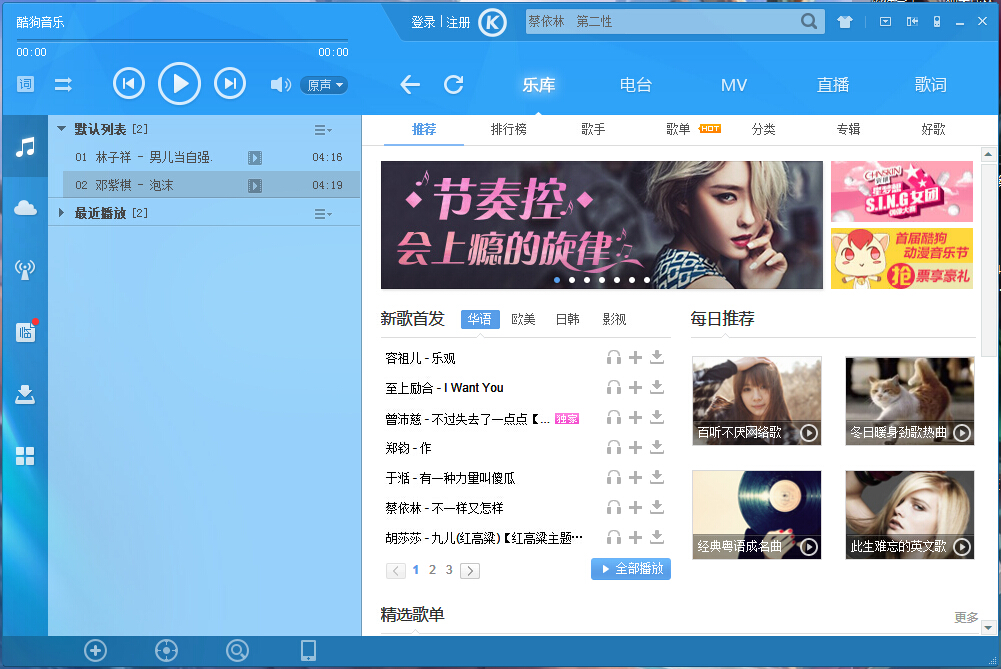The height and width of the screenshot is (669, 1001).
Task: Open the radio broadcast sidebar icon
Action: [26, 269]
